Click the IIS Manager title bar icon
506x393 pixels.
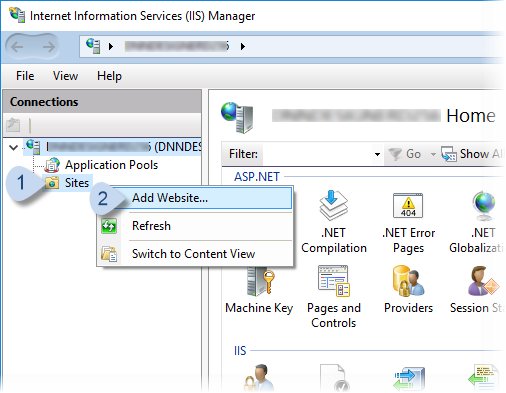[17, 15]
